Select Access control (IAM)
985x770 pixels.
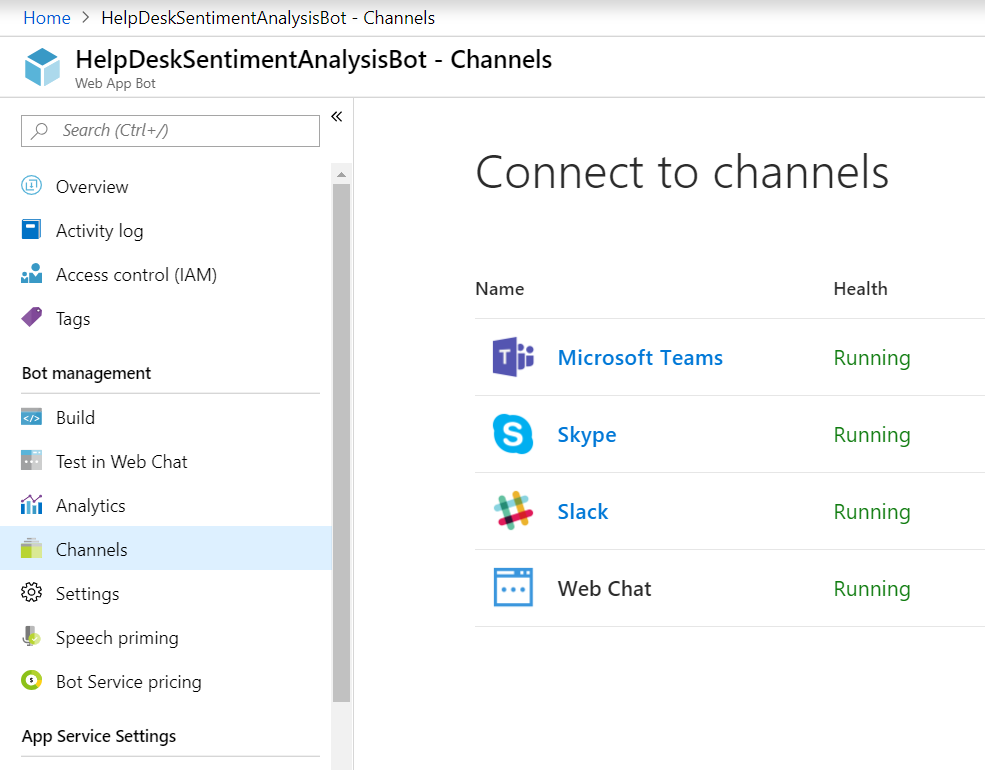point(136,275)
